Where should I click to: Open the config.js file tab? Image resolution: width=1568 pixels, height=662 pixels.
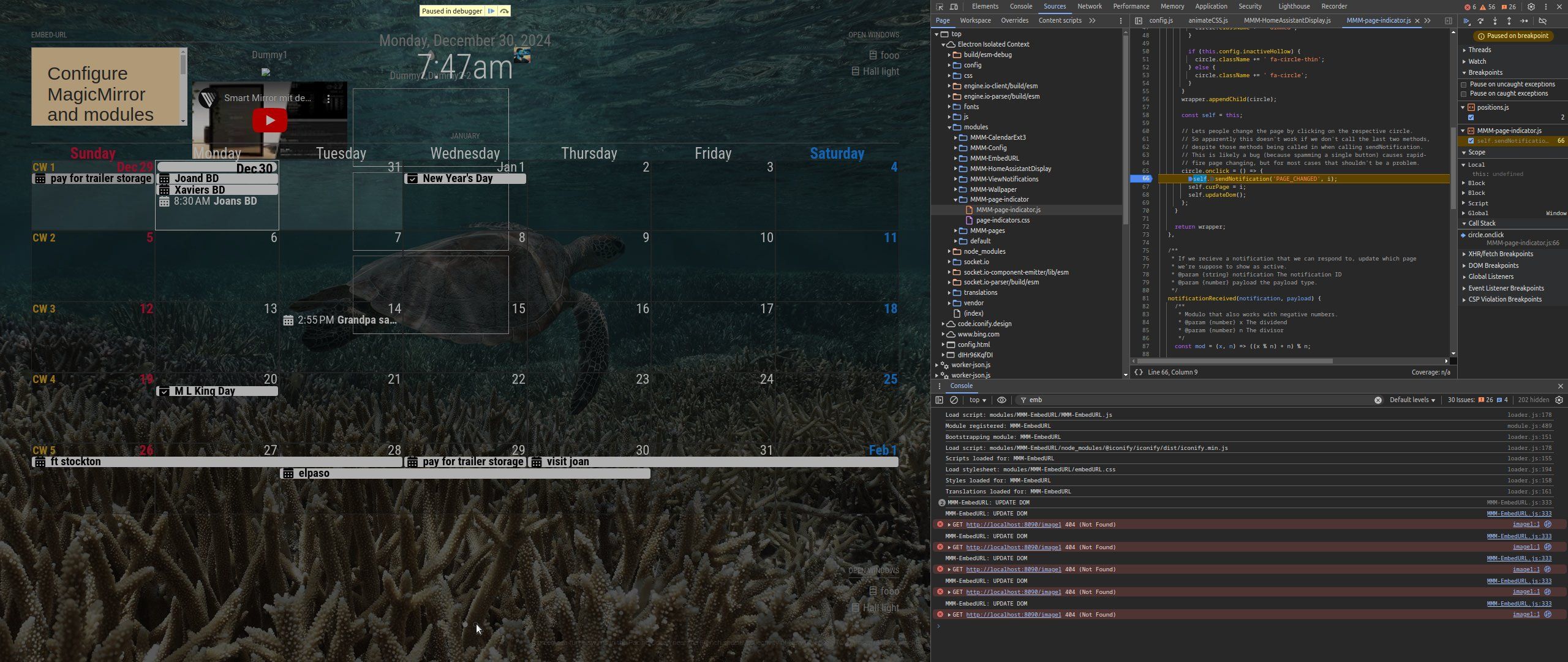click(x=1160, y=20)
